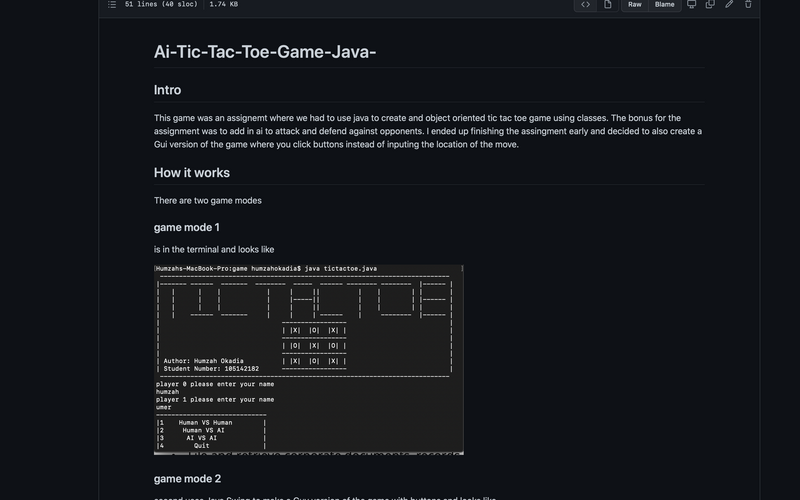This screenshot has width=800, height=500.
Task: Click the game mode 1 heading
Action: click(187, 228)
